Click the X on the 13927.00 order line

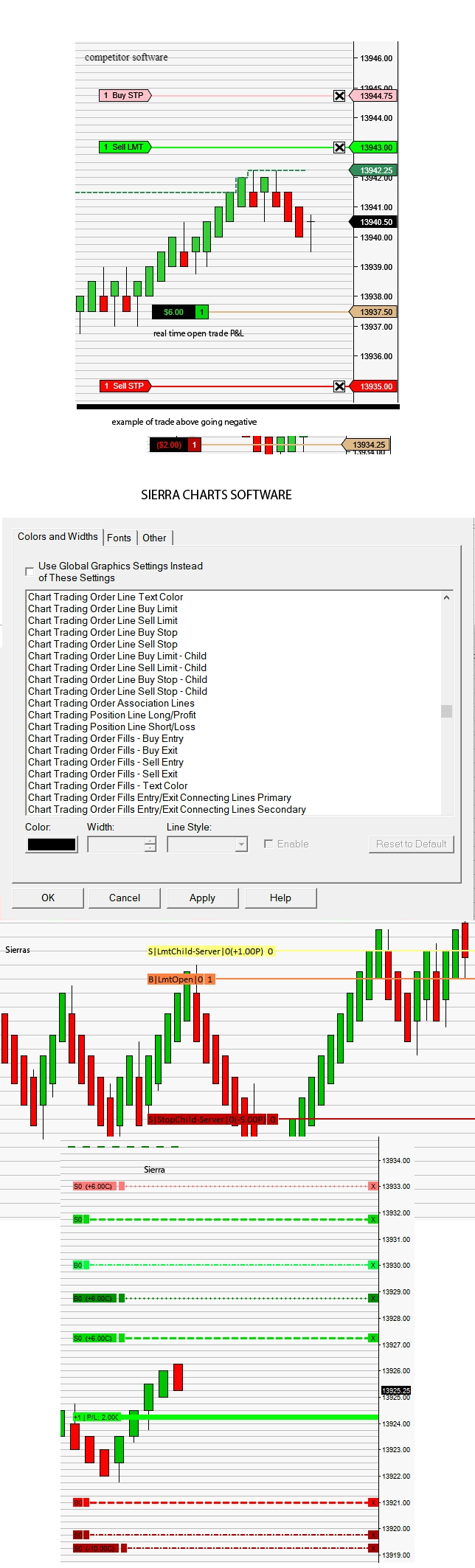click(x=373, y=1338)
